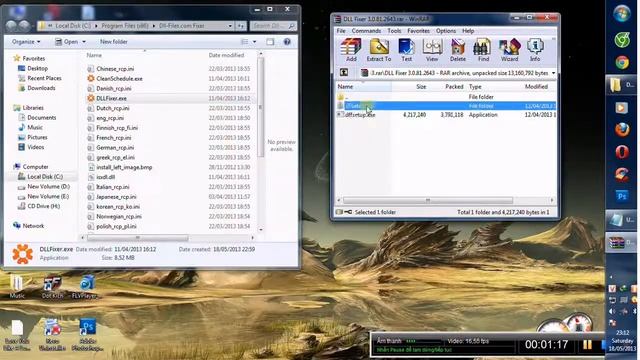Open the change view dropdown in Explorer

tap(255, 42)
